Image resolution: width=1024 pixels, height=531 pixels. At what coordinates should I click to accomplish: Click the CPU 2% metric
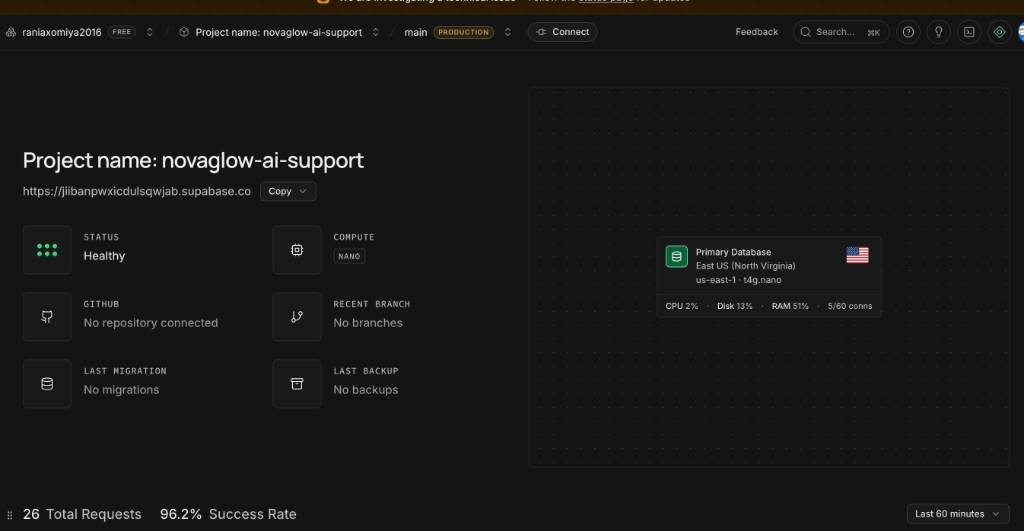(682, 306)
